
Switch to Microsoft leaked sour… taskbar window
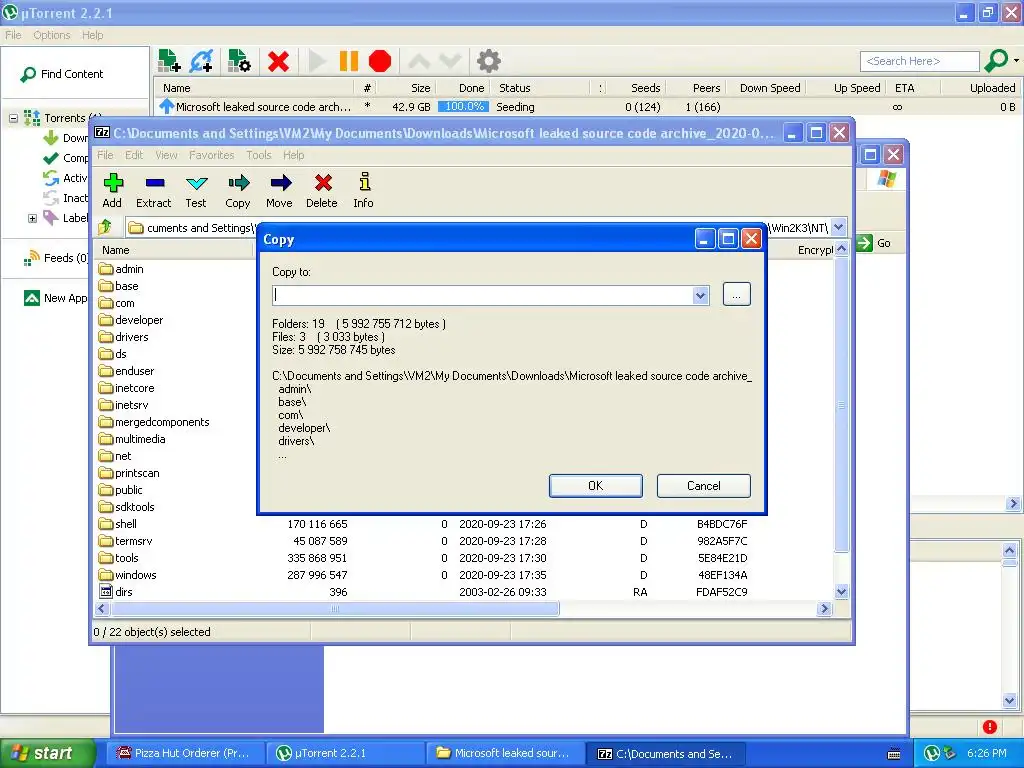pyautogui.click(x=504, y=753)
